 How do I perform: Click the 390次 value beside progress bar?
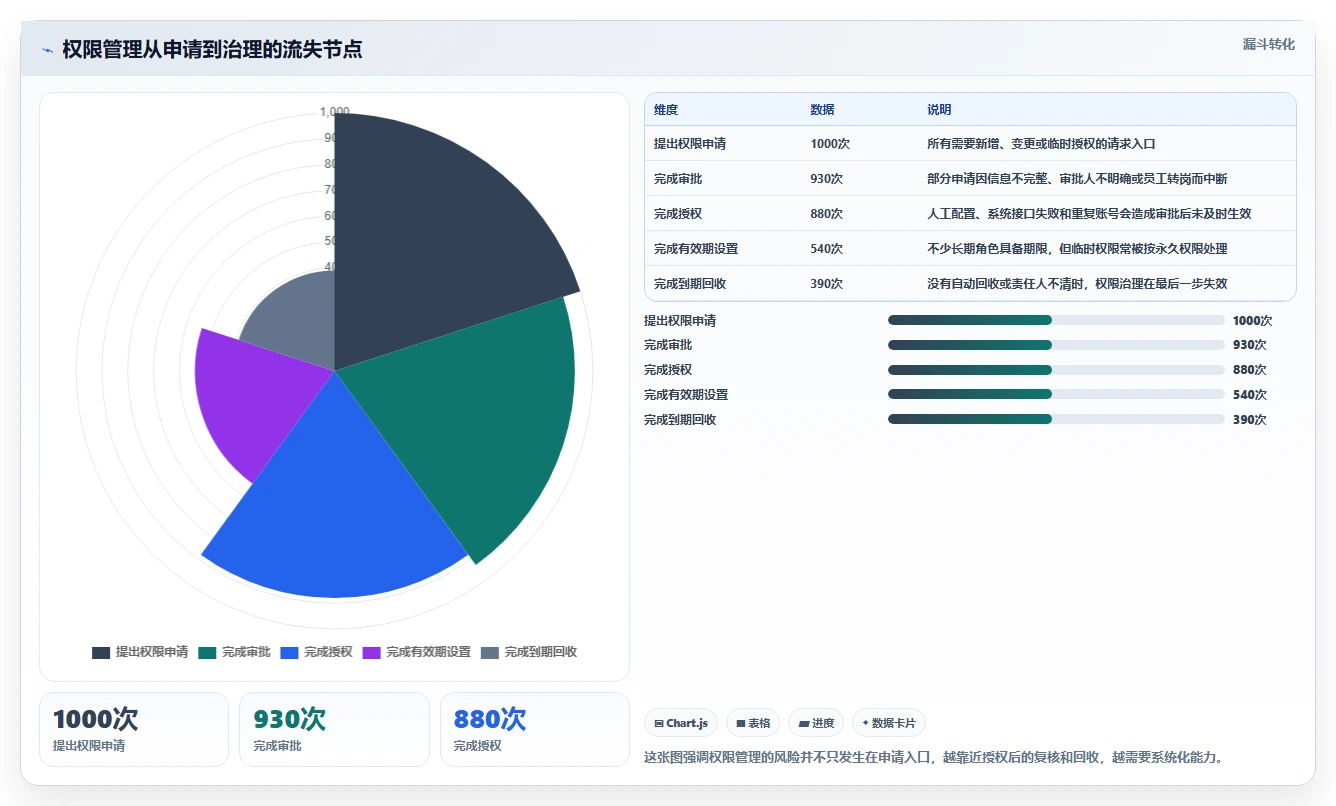pos(1250,420)
